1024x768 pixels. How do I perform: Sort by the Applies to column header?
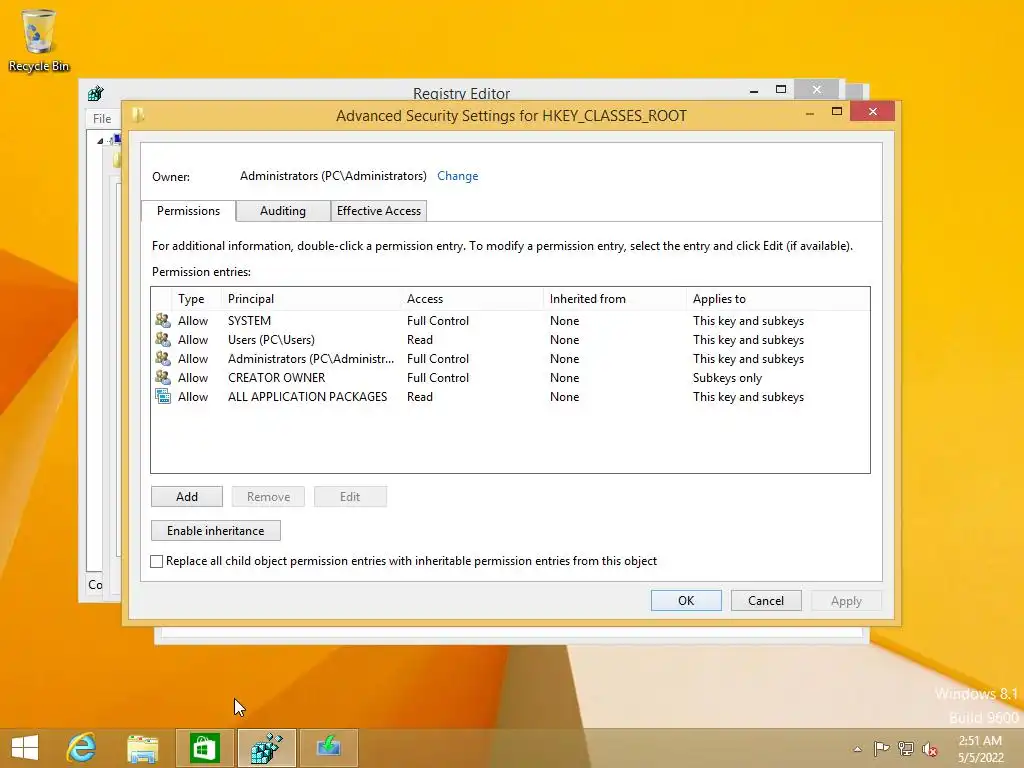pyautogui.click(x=778, y=298)
